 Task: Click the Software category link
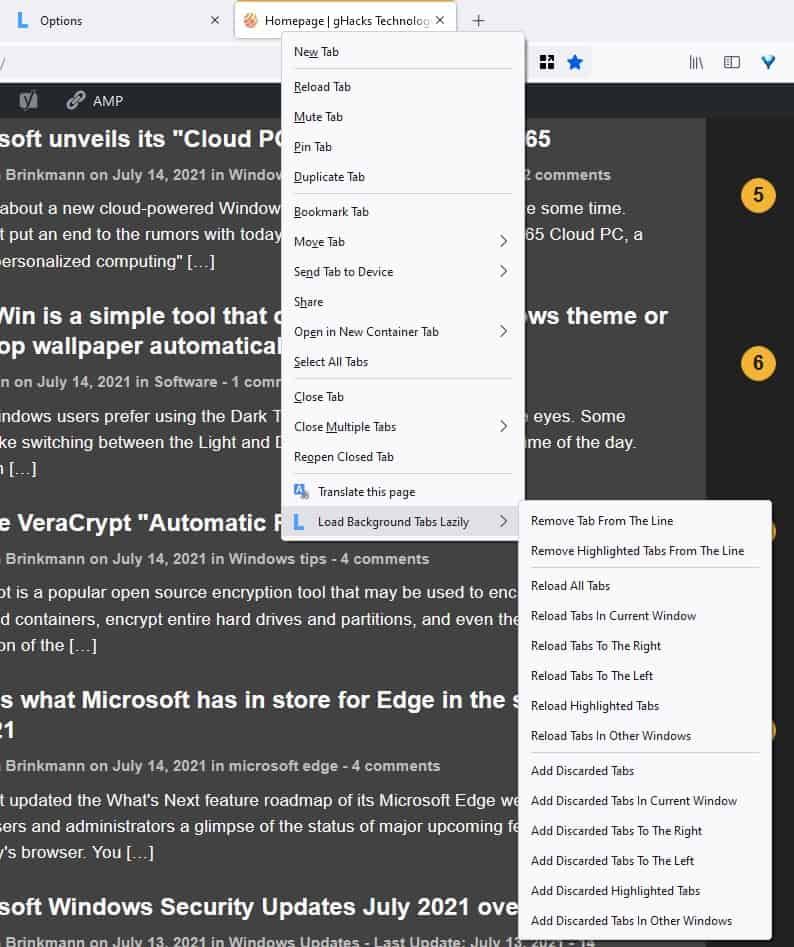(185, 382)
